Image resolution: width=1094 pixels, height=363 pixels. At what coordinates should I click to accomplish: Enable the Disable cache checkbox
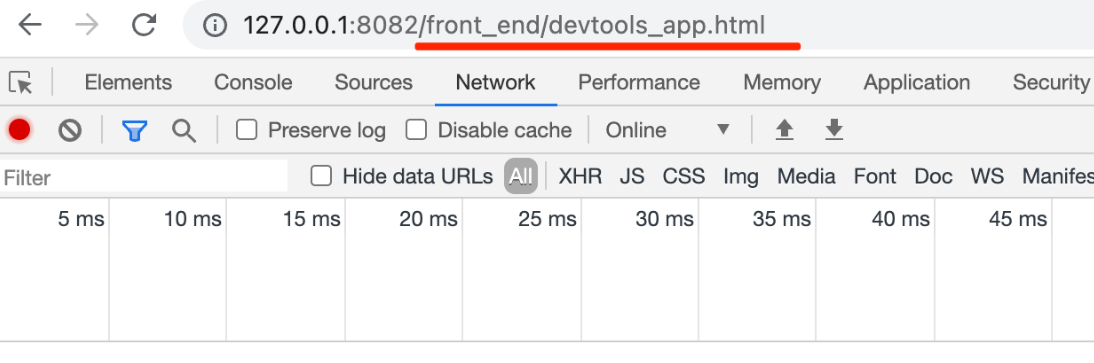pyautogui.click(x=417, y=130)
